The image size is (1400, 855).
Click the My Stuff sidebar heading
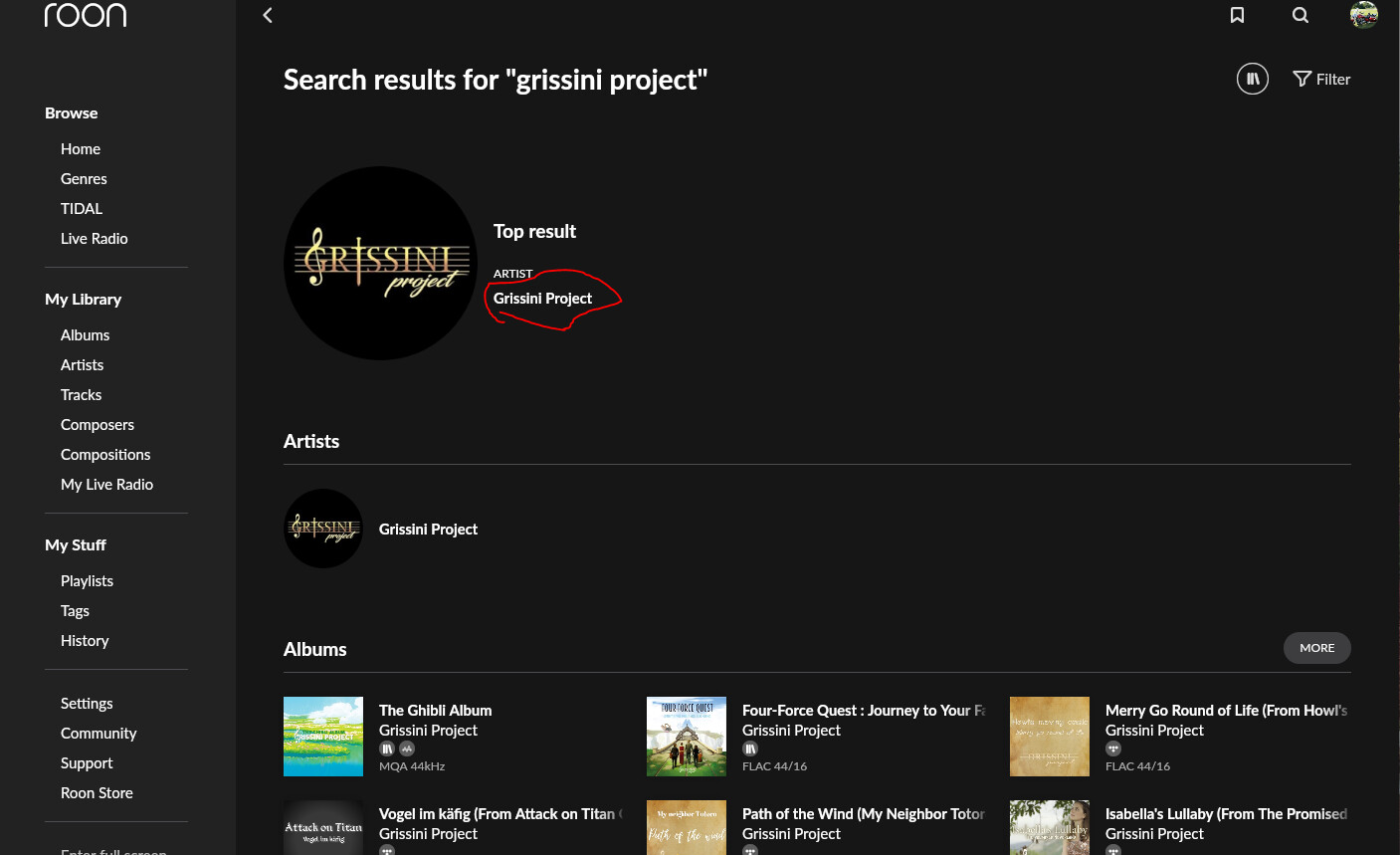(76, 545)
